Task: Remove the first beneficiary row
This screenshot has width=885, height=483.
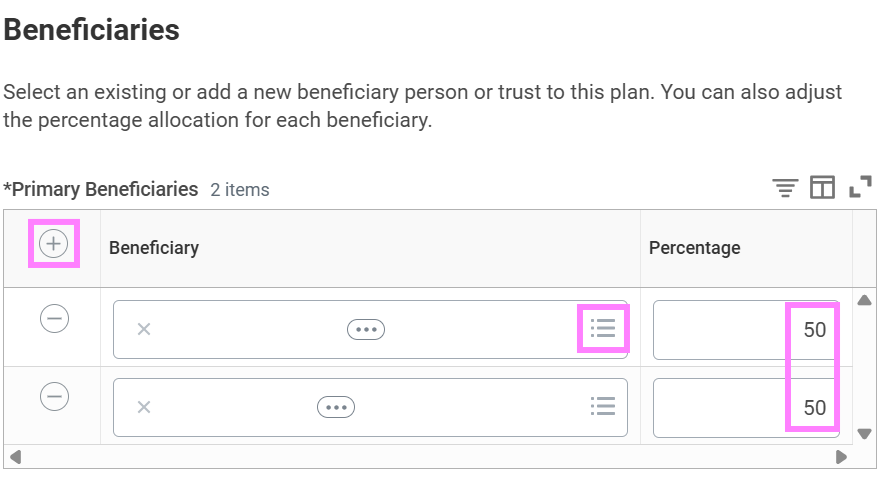Action: [x=54, y=319]
